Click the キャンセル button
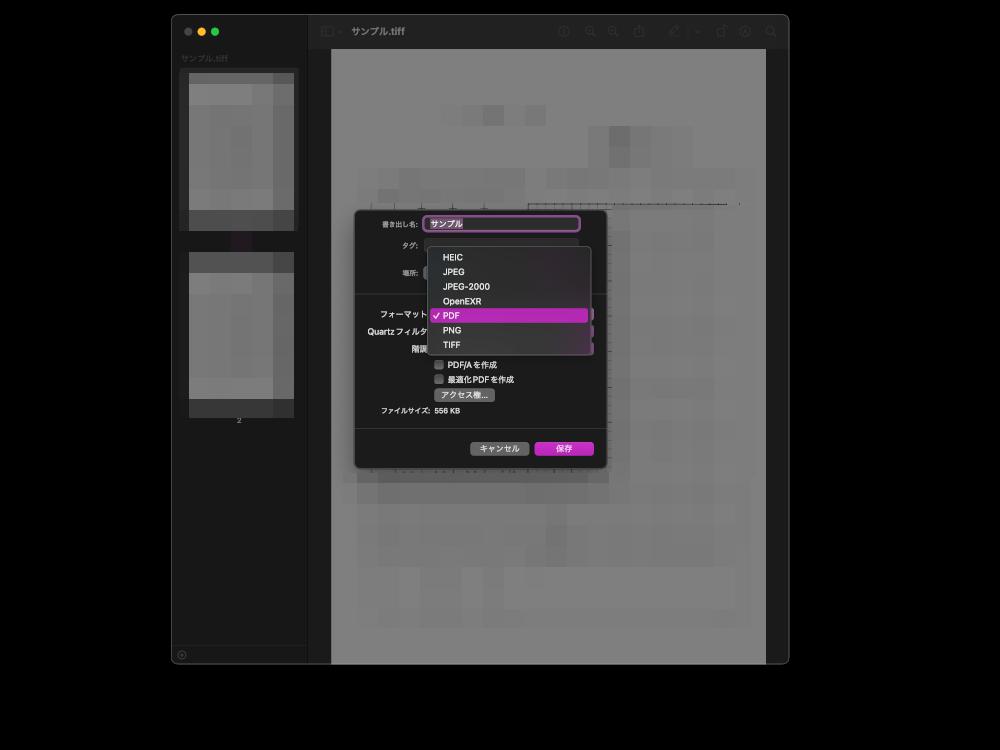The image size is (1000, 750). coord(499,449)
